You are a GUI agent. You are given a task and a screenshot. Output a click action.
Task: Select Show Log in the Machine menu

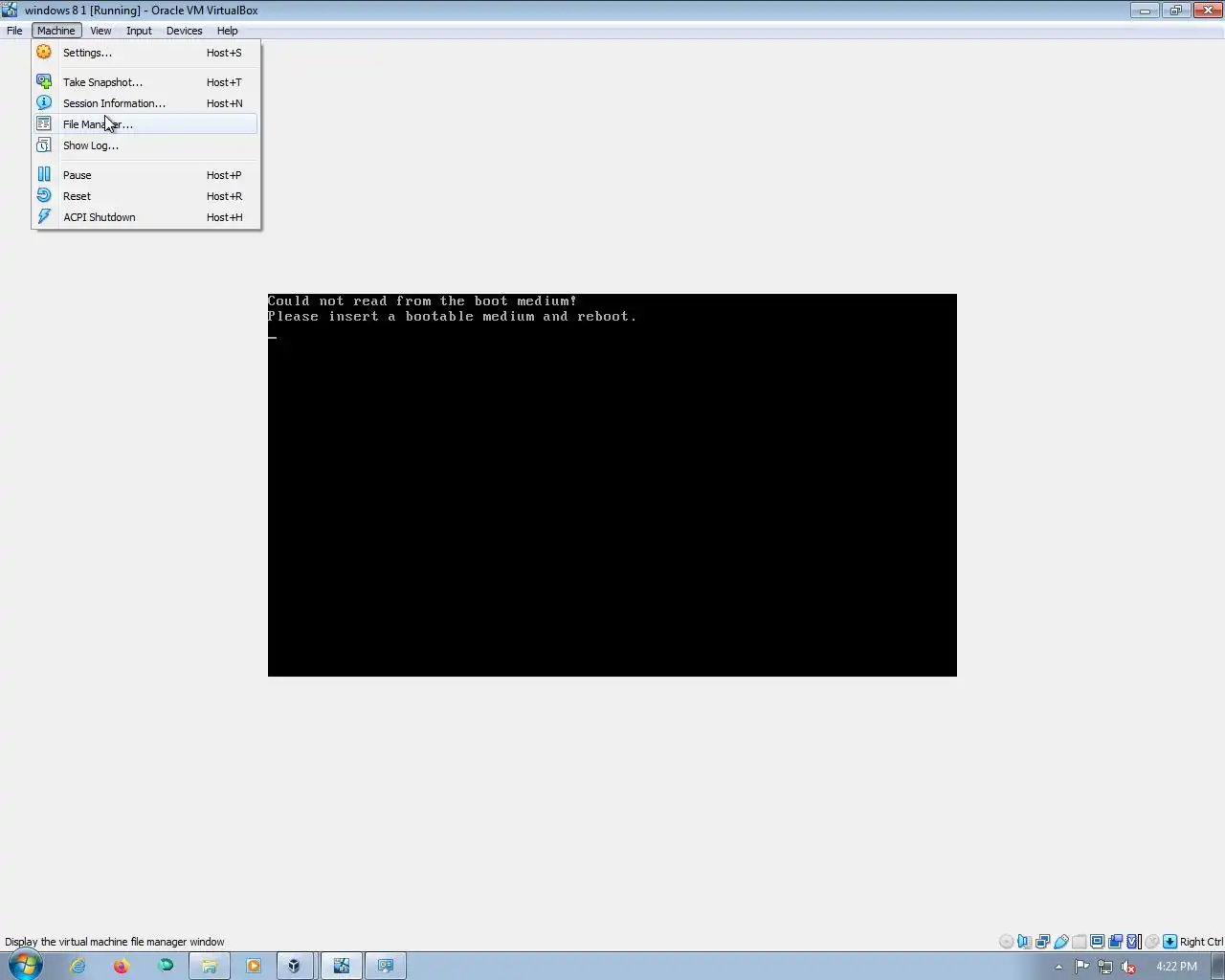(145, 145)
